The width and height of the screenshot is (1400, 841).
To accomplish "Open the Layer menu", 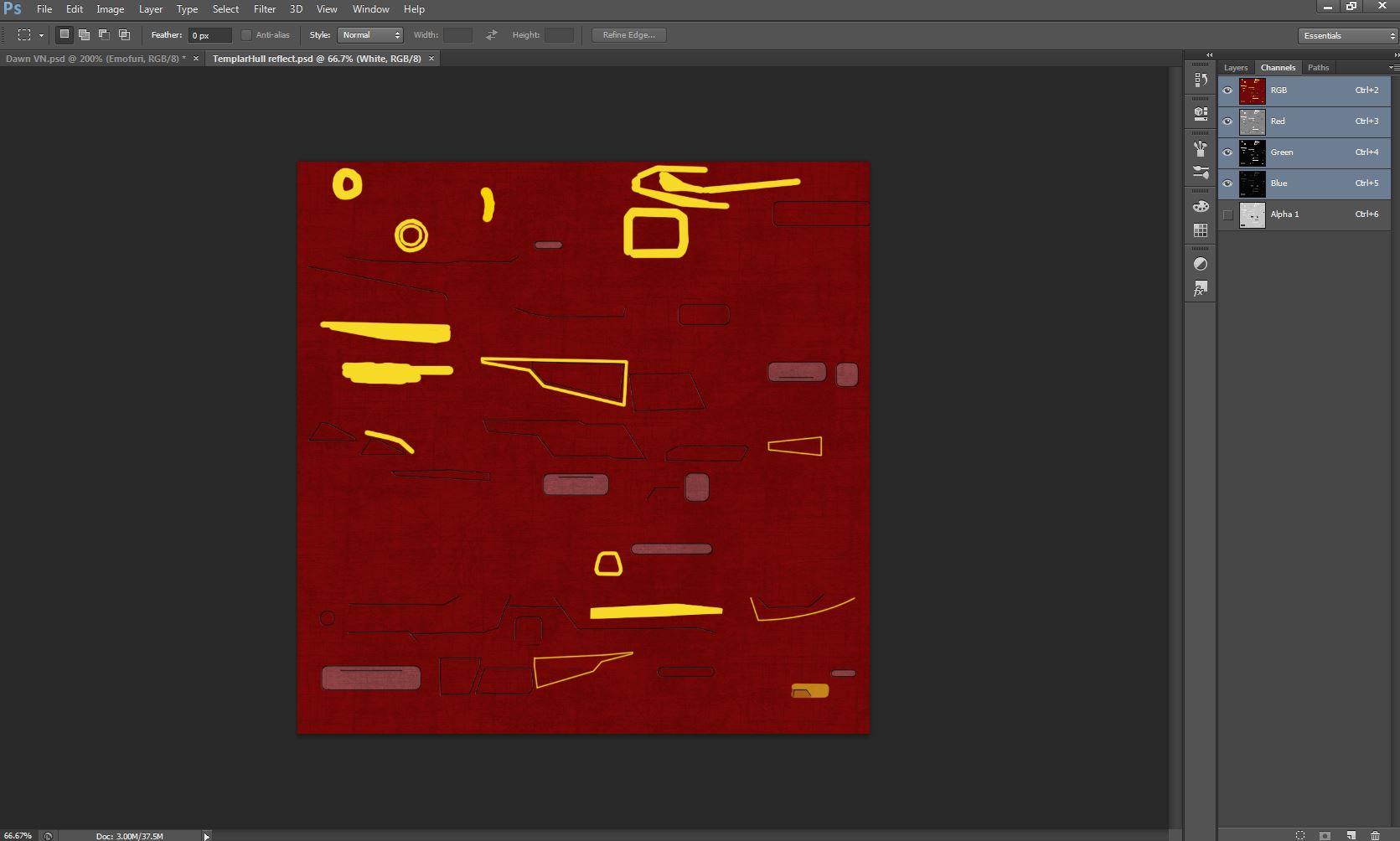I will 151,9.
